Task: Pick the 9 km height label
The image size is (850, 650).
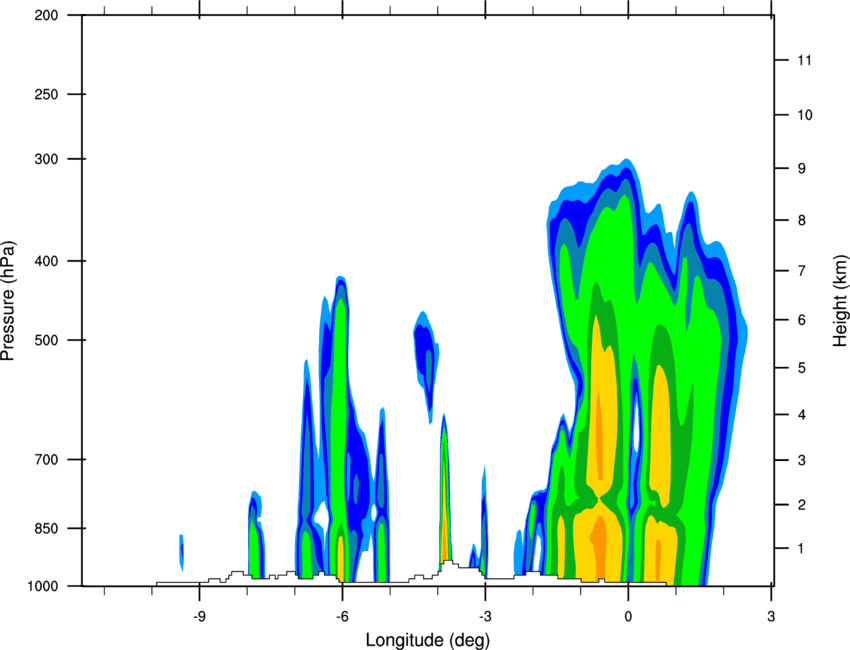Action: coord(801,168)
